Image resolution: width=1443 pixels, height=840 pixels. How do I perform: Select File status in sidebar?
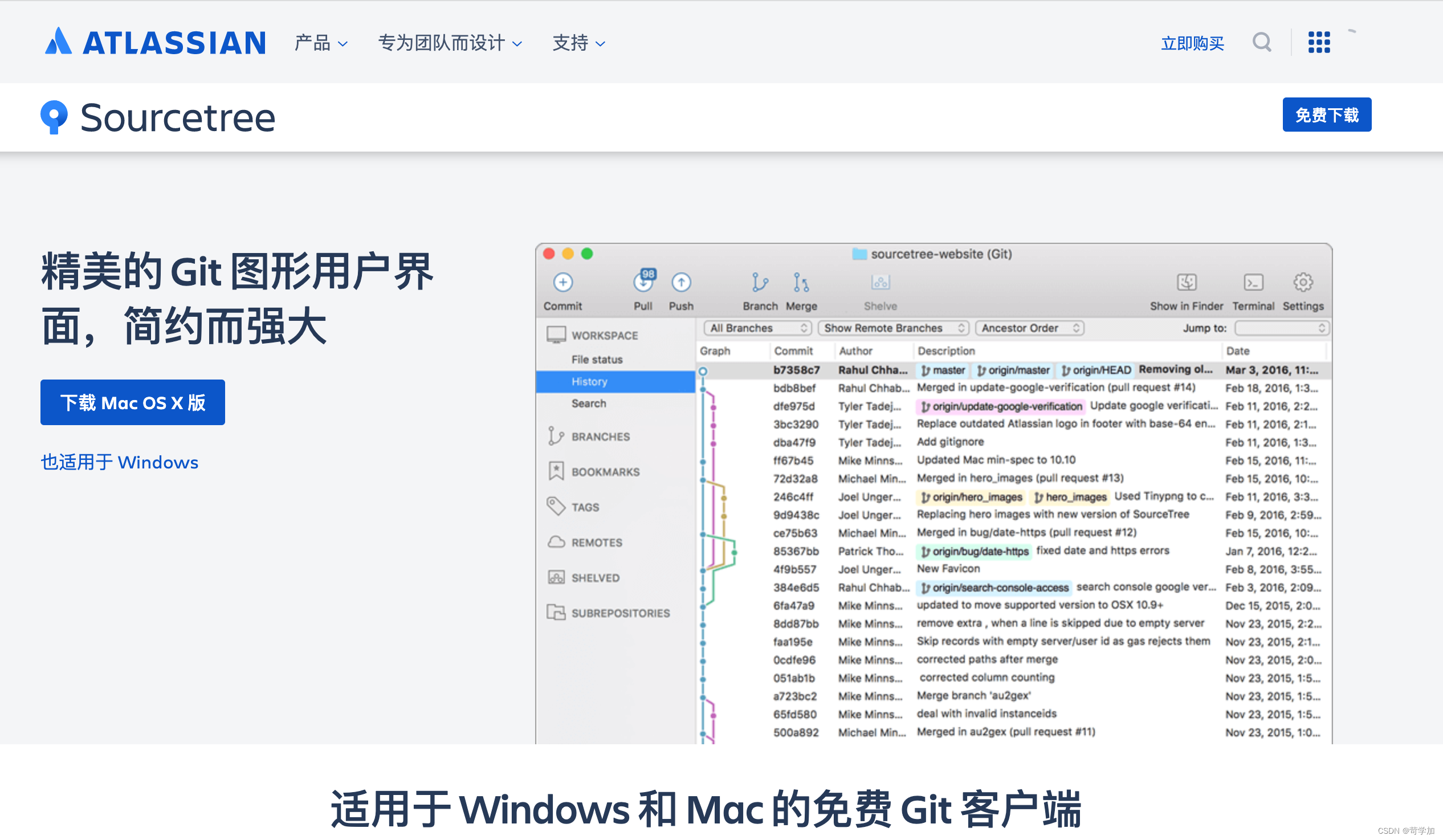coord(597,360)
